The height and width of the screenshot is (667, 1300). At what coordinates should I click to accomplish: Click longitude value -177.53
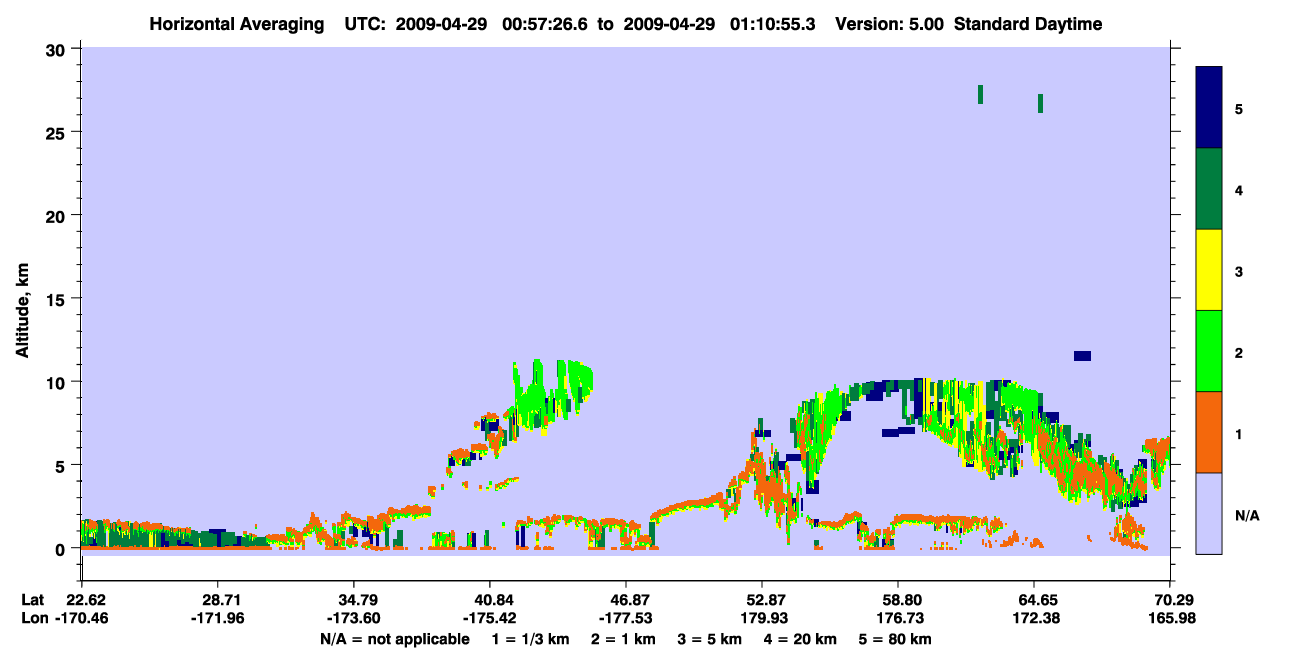tap(625, 618)
